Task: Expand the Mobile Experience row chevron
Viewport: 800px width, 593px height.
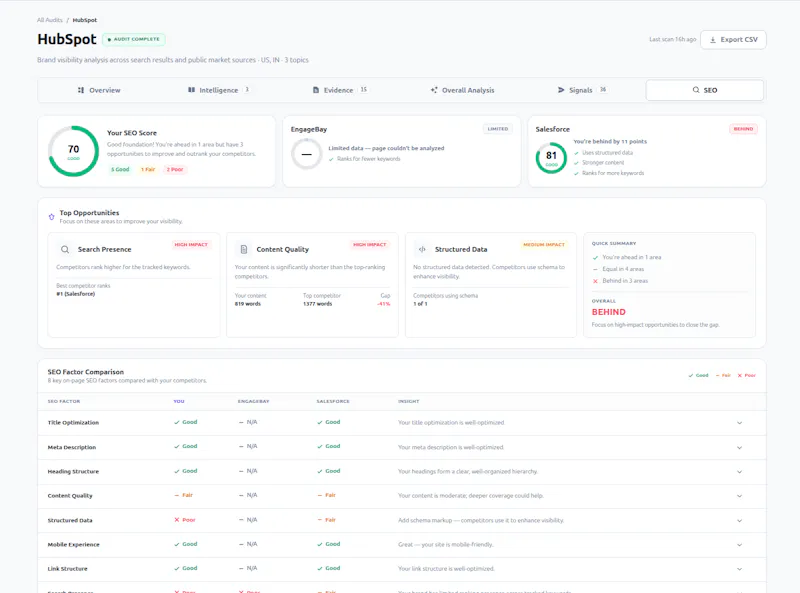Action: click(x=739, y=545)
